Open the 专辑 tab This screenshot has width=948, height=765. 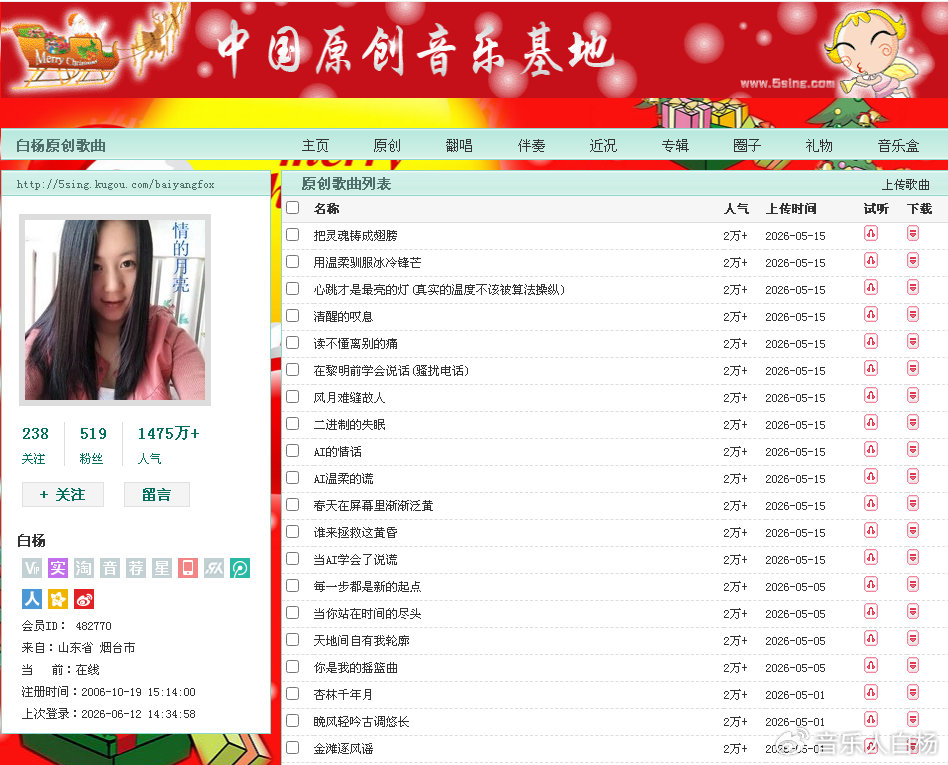675,146
